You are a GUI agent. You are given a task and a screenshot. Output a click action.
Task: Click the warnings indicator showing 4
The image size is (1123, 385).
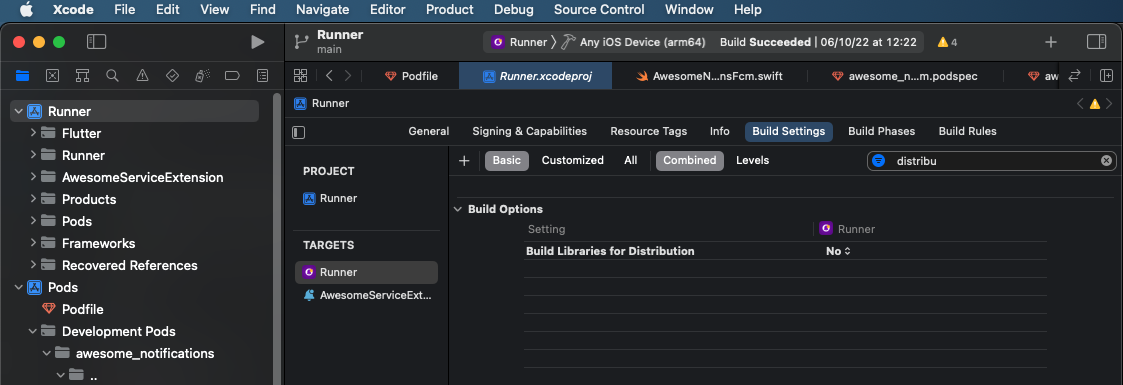tap(948, 42)
